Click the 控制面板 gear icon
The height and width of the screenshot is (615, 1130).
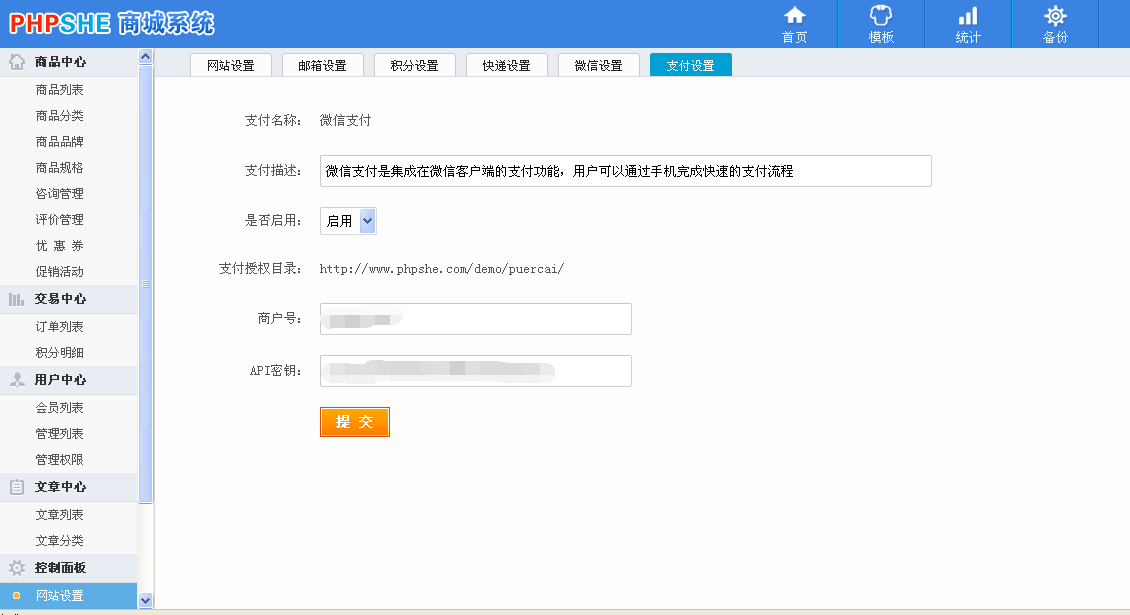(x=17, y=568)
